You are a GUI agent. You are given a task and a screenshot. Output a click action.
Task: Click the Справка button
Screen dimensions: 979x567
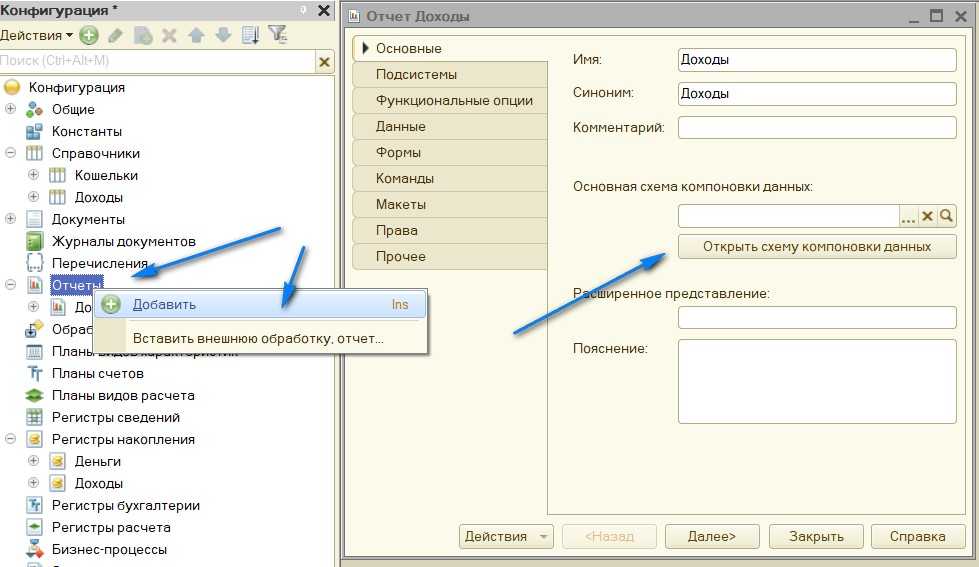918,536
